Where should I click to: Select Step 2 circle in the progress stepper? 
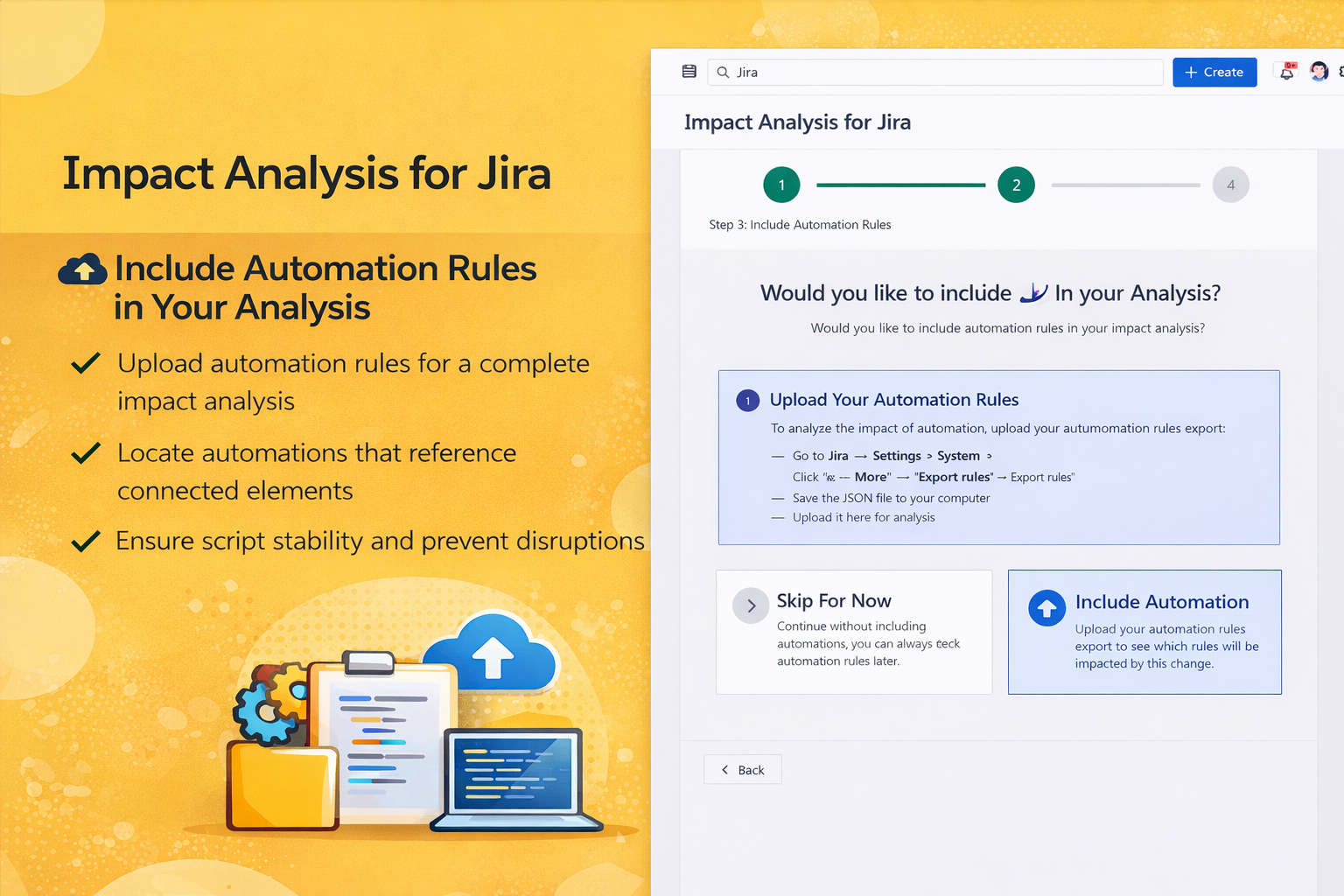[1016, 185]
